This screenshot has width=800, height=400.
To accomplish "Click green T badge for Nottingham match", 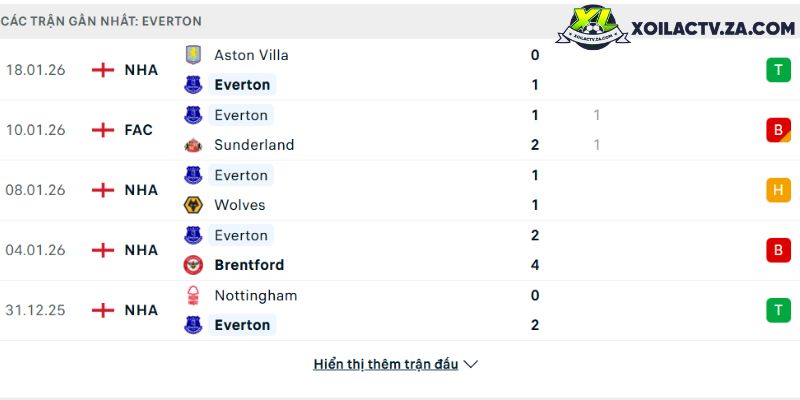I will (778, 310).
